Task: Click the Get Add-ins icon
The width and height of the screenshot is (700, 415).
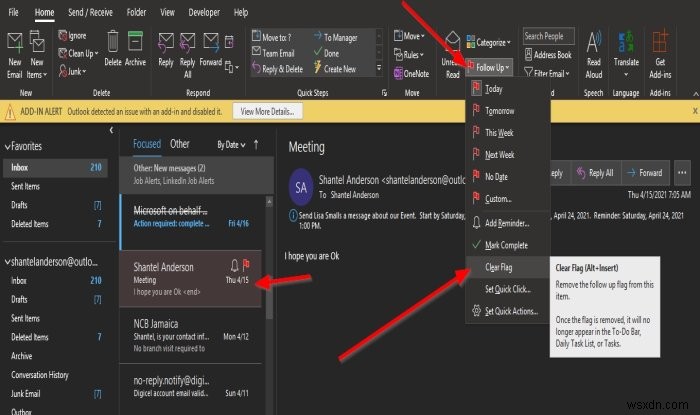Action: click(660, 42)
